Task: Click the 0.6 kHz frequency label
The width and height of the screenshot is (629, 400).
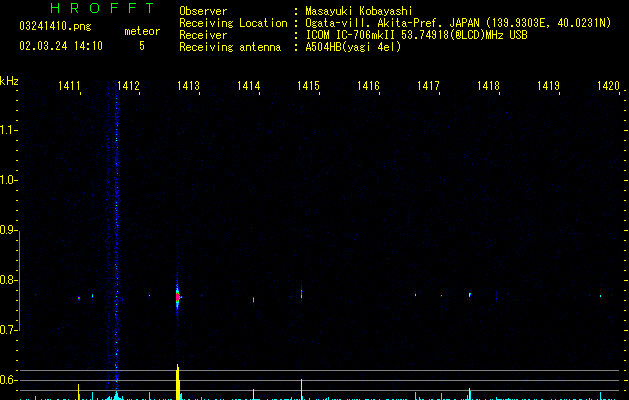Action: tap(8, 380)
